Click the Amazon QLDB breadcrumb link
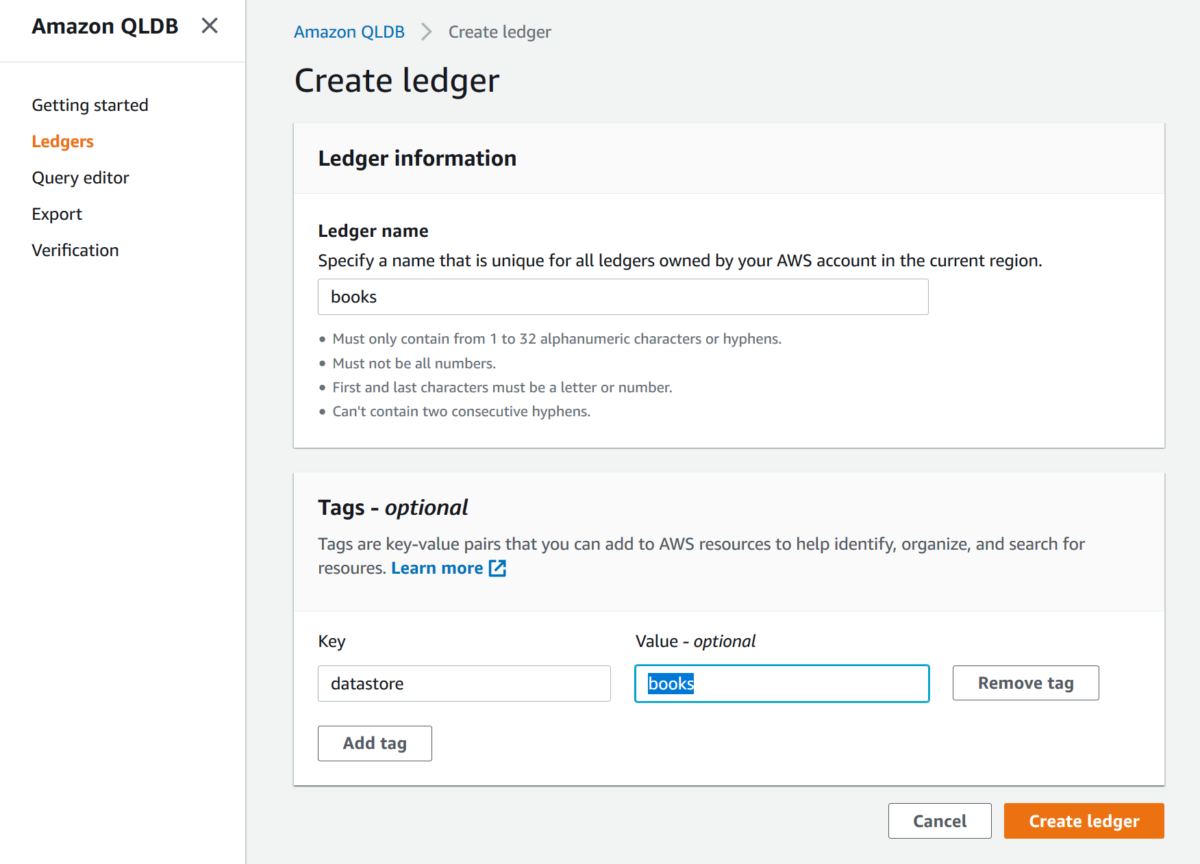This screenshot has width=1200, height=864. (349, 31)
